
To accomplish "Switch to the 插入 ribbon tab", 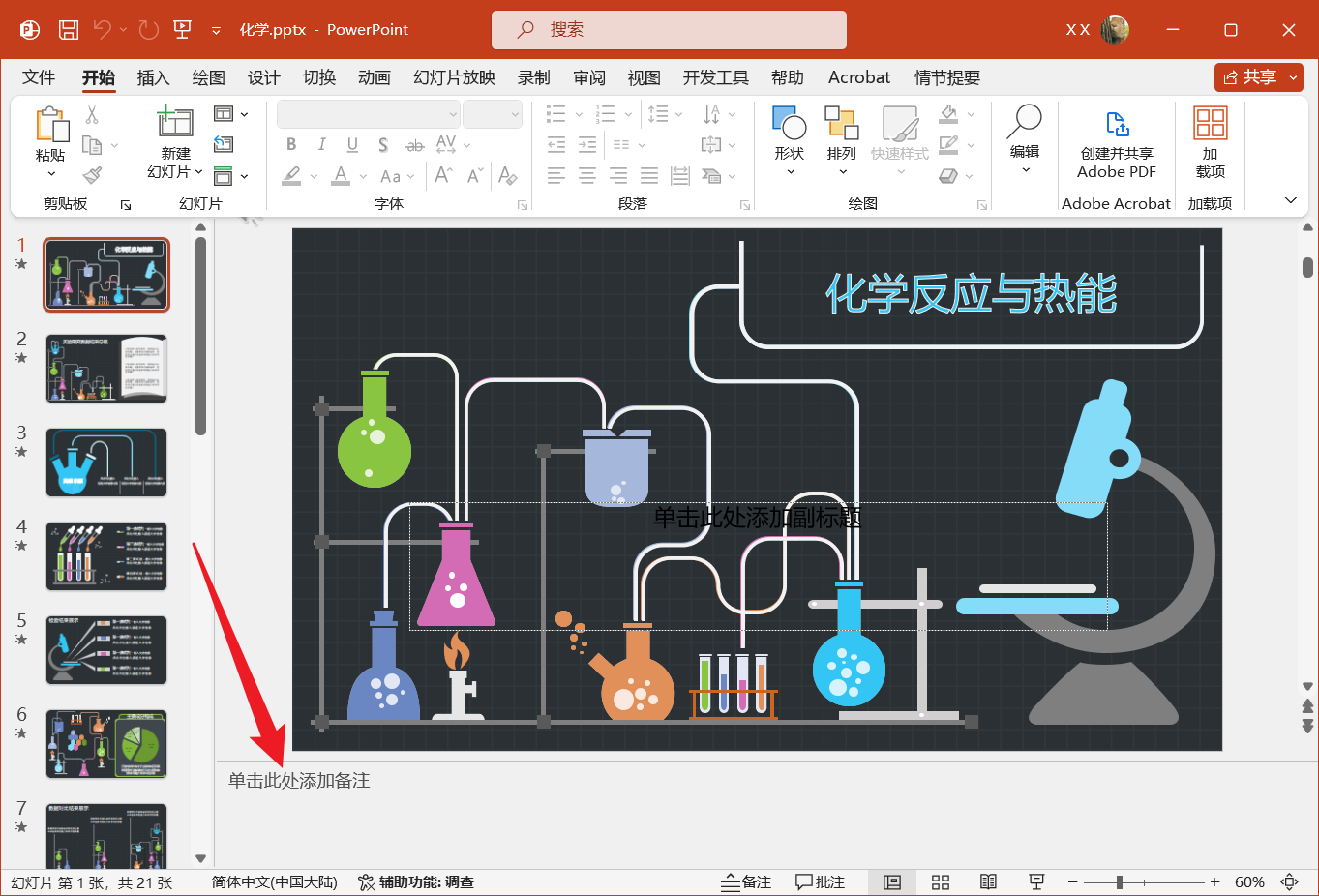I will click(153, 77).
